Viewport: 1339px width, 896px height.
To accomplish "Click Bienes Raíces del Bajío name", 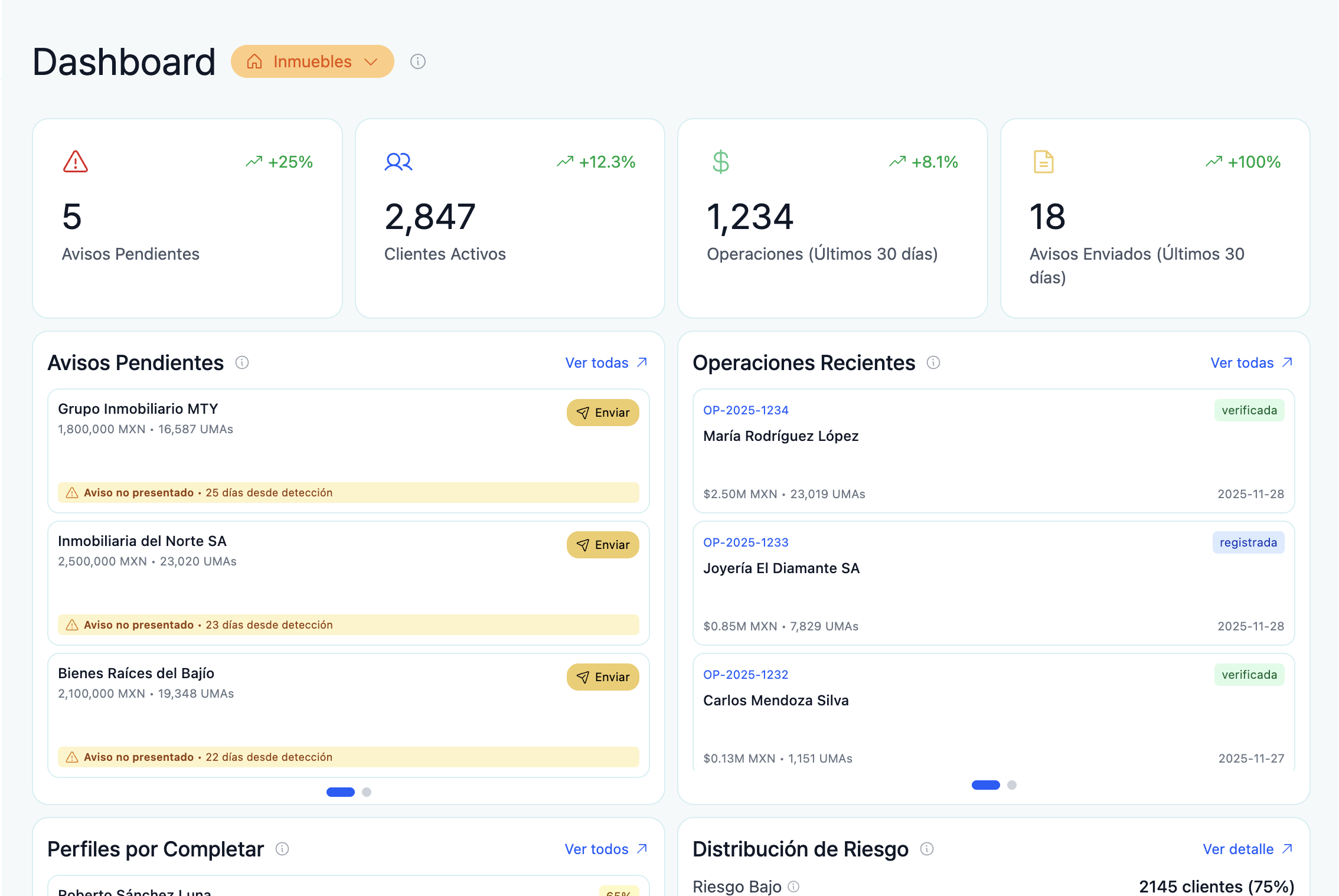I will 136,673.
